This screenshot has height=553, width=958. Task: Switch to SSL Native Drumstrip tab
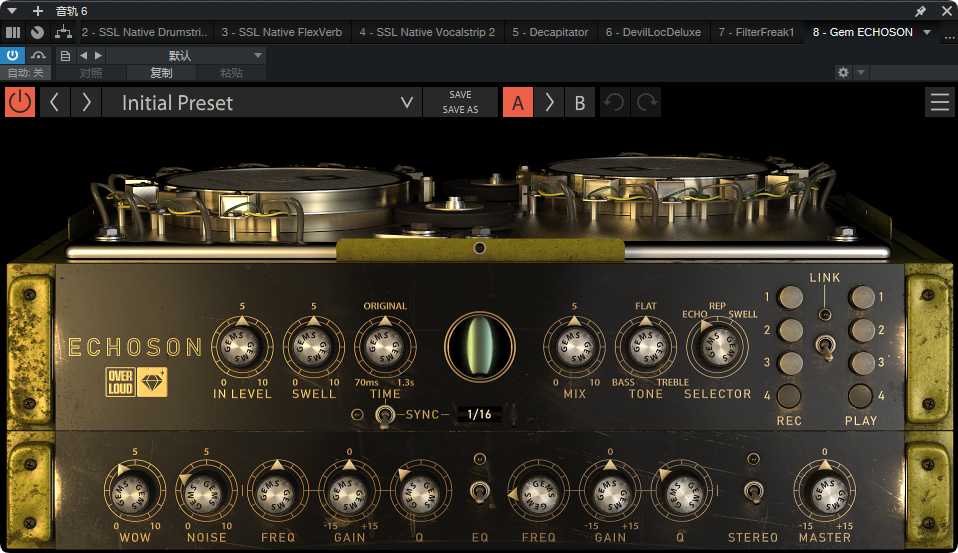coord(145,32)
